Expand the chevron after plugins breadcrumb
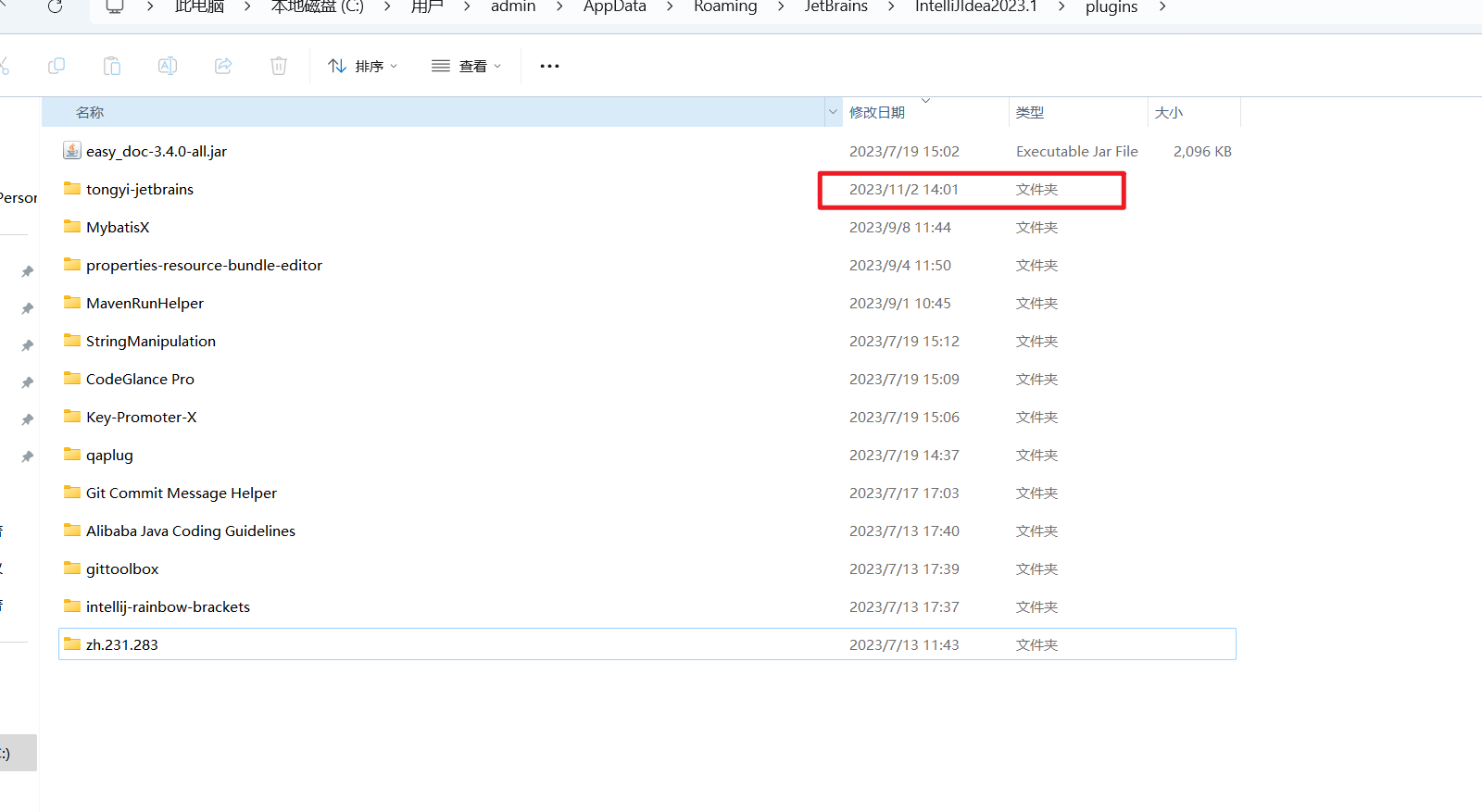Viewport: 1482px width, 812px height. point(1162,6)
